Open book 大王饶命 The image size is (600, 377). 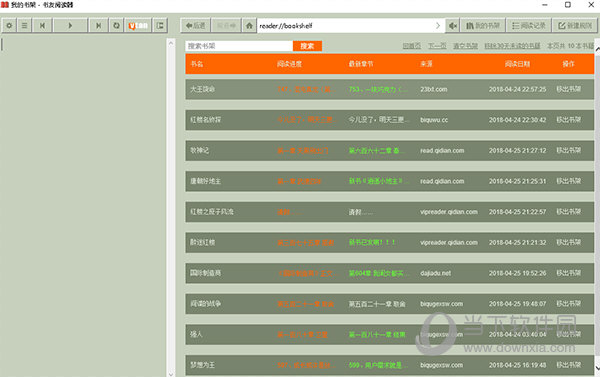click(203, 89)
